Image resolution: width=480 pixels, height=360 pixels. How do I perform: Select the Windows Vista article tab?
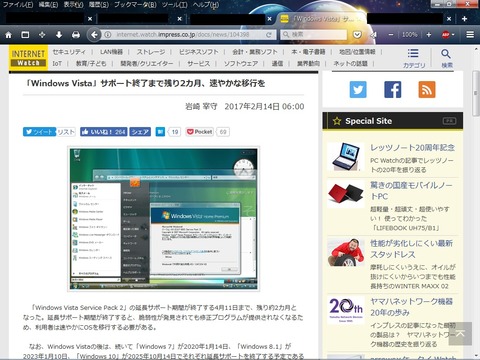[321, 19]
